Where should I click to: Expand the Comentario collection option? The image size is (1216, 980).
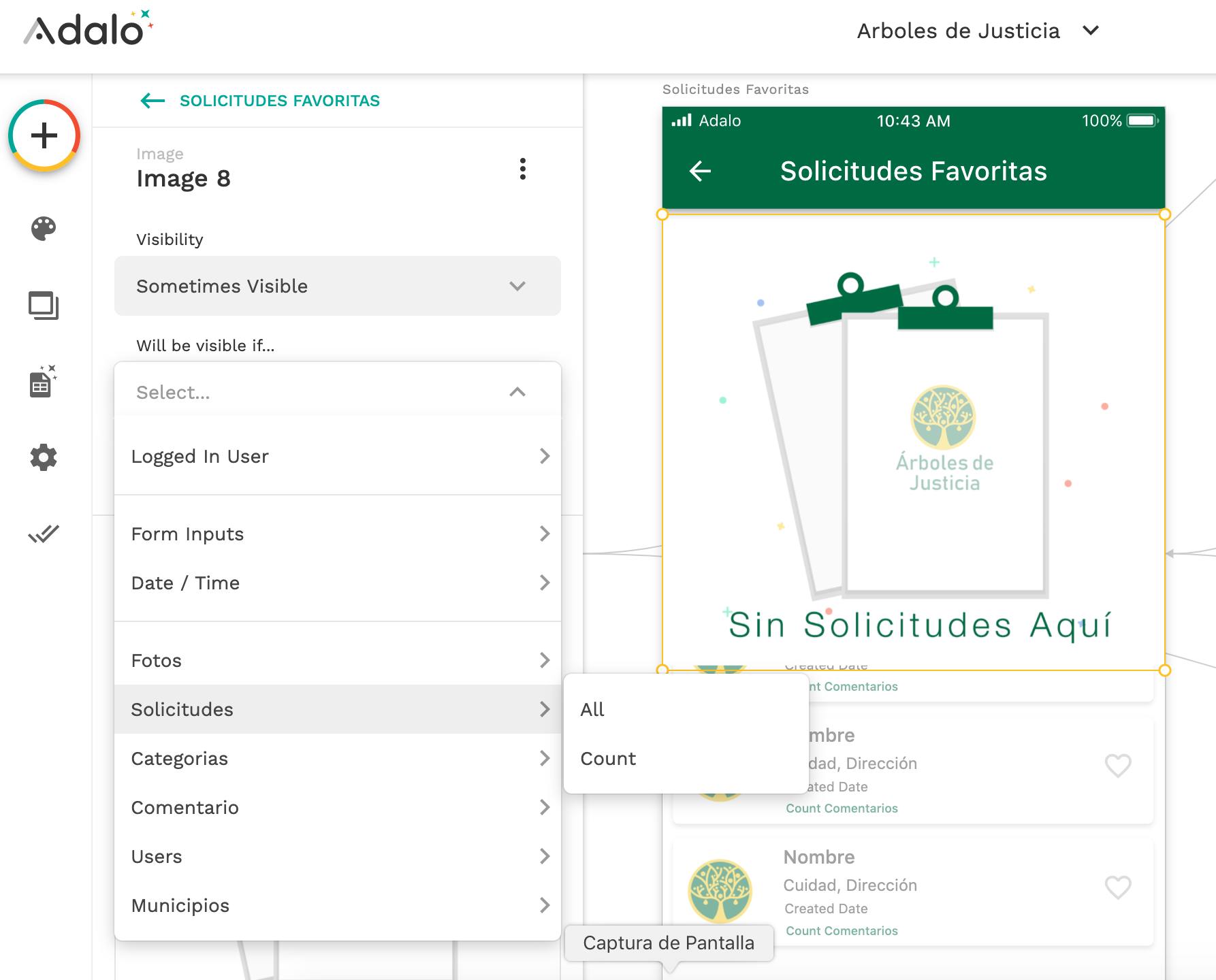(x=338, y=807)
